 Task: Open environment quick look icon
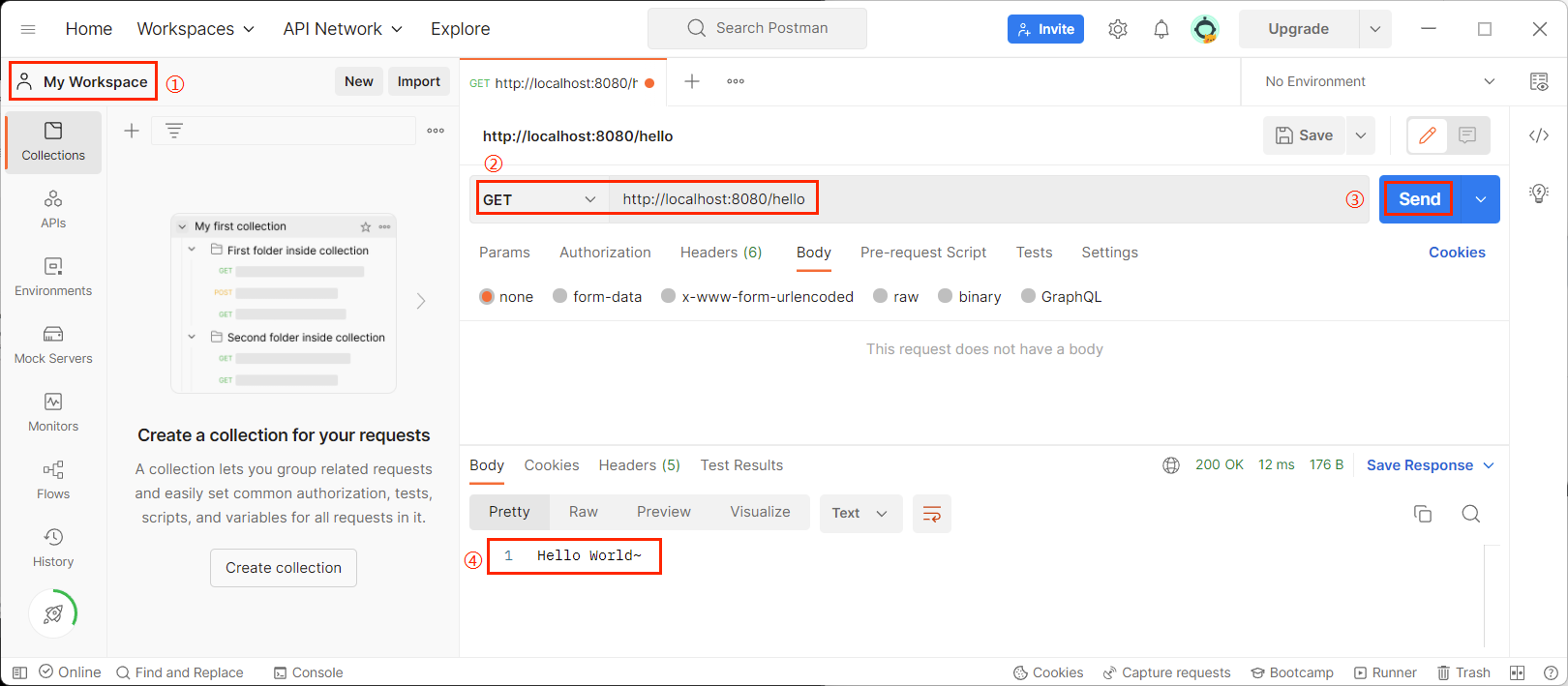pyautogui.click(x=1539, y=81)
